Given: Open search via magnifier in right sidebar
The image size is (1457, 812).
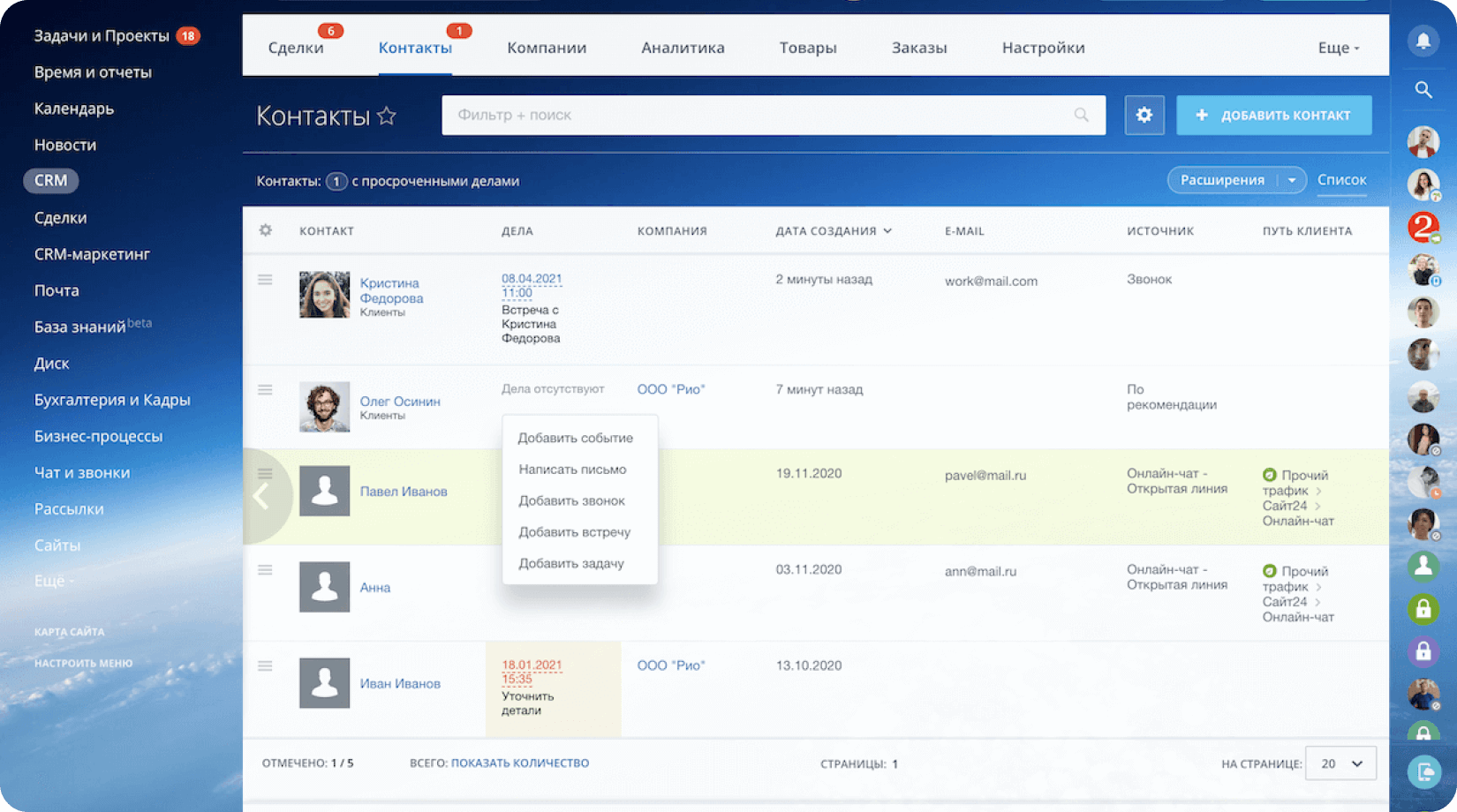Looking at the screenshot, I should click(1423, 90).
